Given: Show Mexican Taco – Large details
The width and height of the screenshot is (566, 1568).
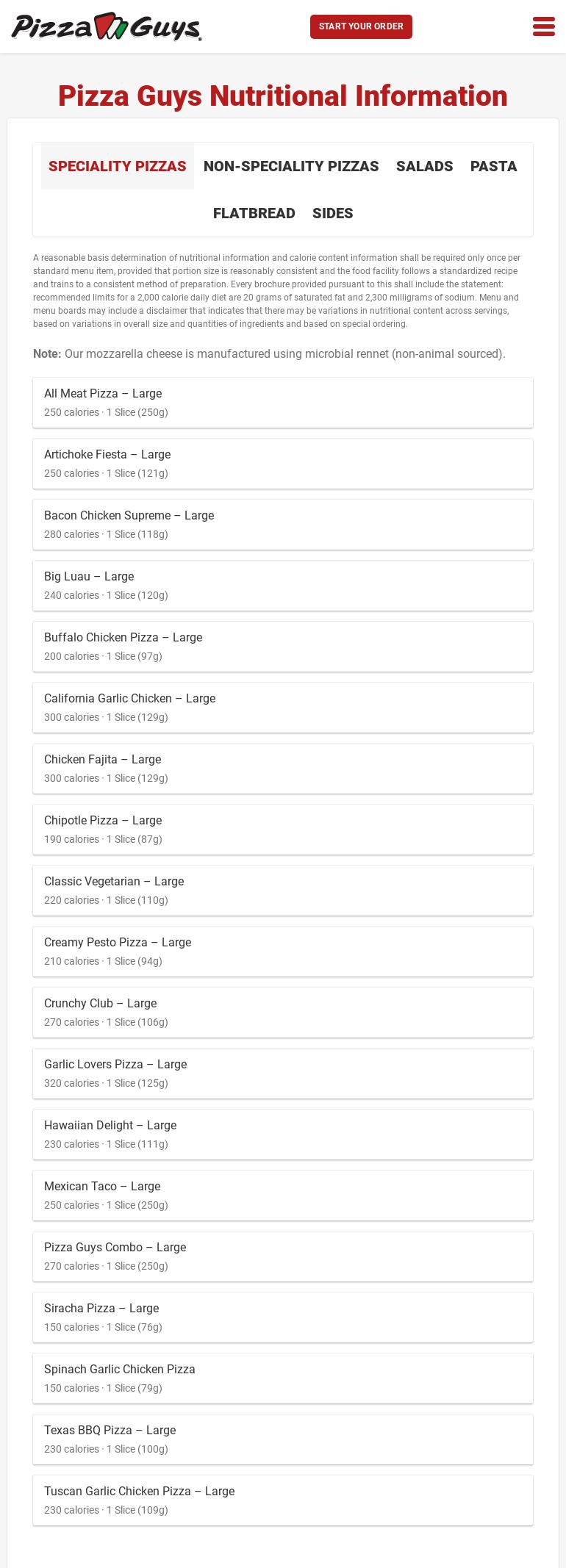Looking at the screenshot, I should pyautogui.click(x=283, y=1195).
